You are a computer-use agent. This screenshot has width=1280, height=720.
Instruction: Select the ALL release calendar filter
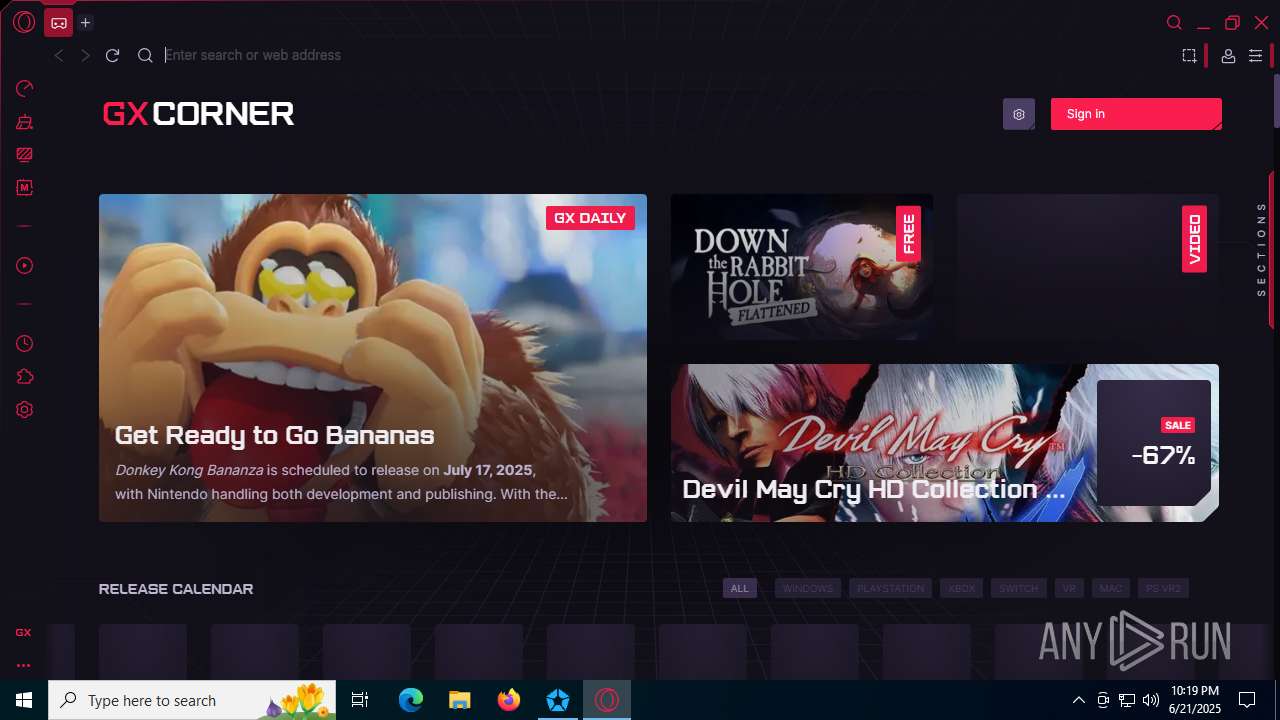pos(740,588)
